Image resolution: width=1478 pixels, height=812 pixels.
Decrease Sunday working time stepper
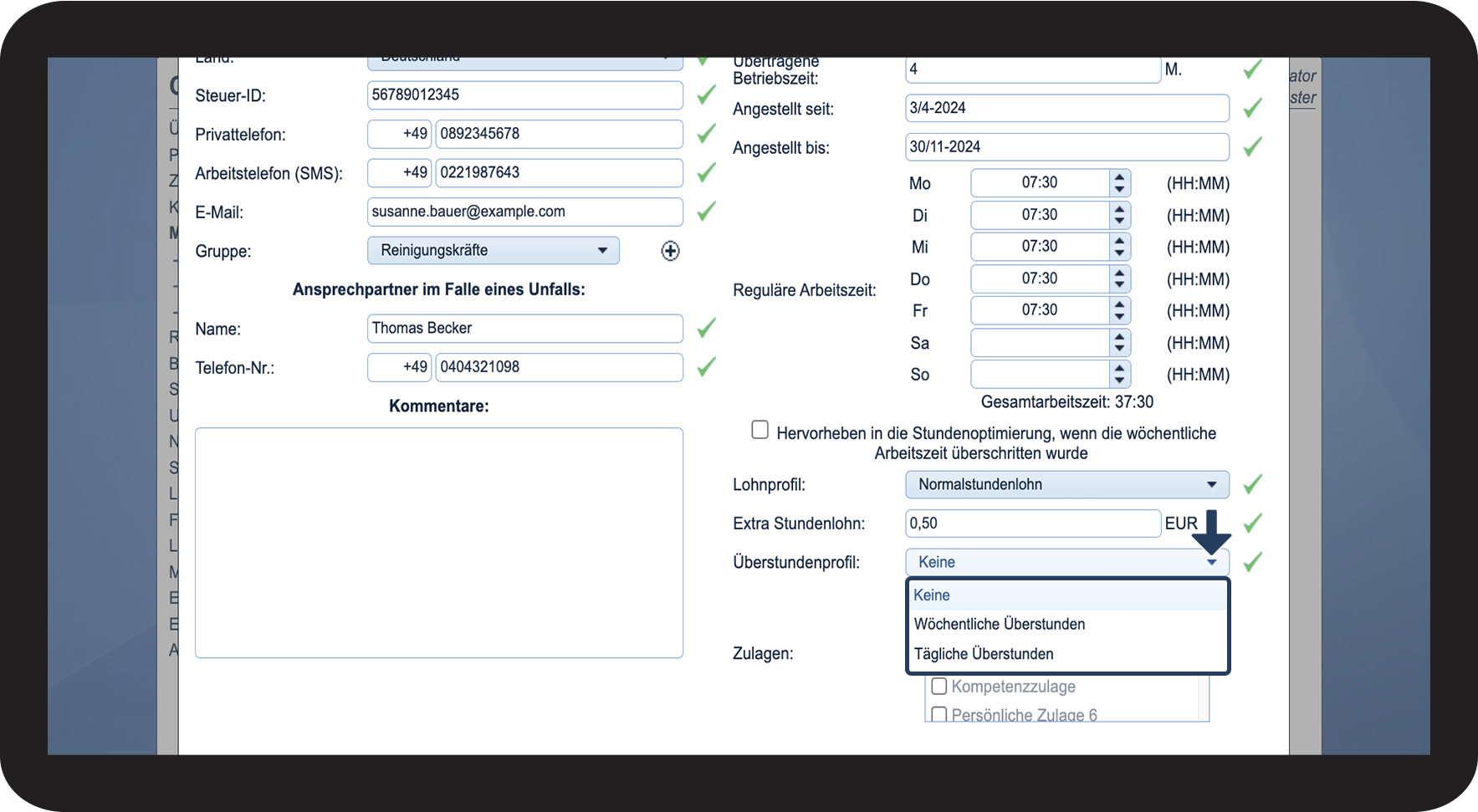pyautogui.click(x=1119, y=381)
